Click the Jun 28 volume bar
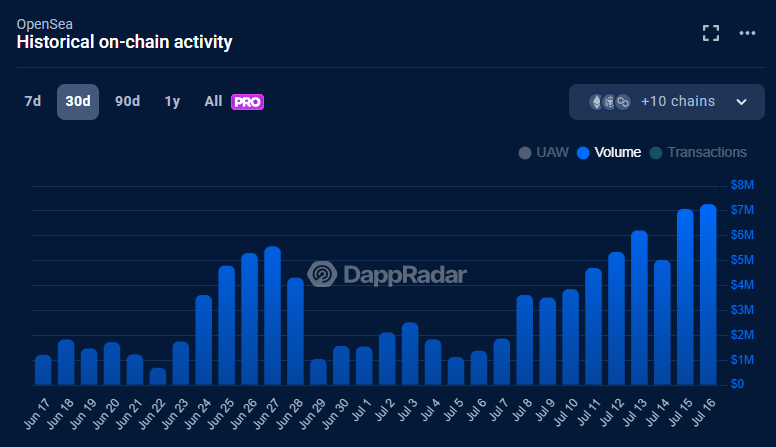The height and width of the screenshot is (447, 776). [295, 332]
